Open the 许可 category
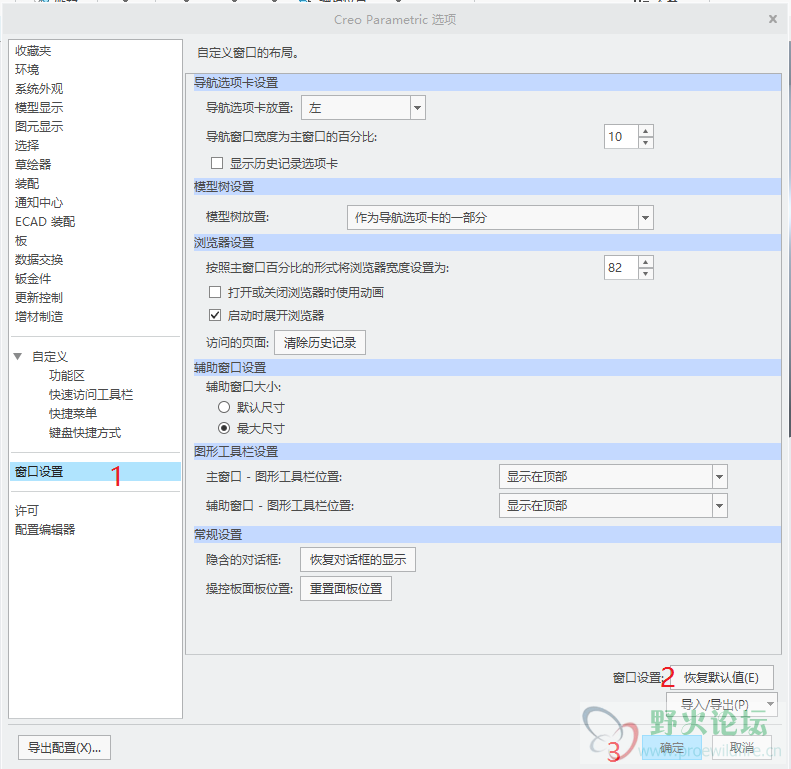The image size is (791, 769). [27, 511]
